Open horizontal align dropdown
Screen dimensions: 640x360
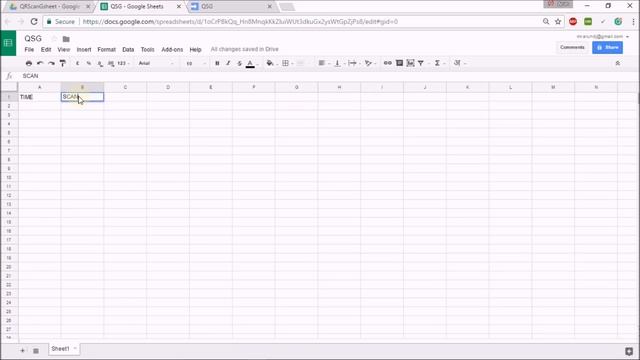point(323,63)
